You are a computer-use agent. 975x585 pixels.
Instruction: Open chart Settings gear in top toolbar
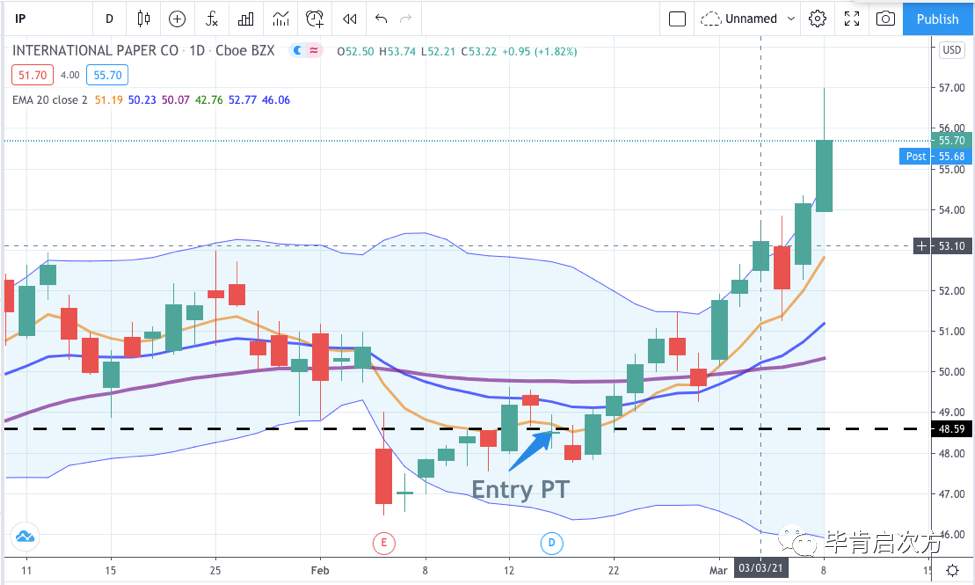pos(817,19)
